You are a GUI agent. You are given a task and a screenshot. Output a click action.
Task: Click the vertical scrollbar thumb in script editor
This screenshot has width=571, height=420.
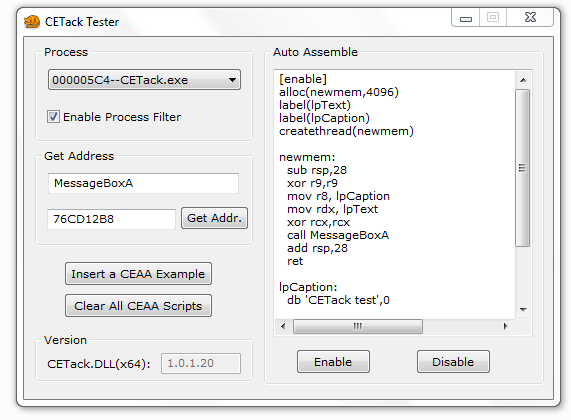[523, 168]
